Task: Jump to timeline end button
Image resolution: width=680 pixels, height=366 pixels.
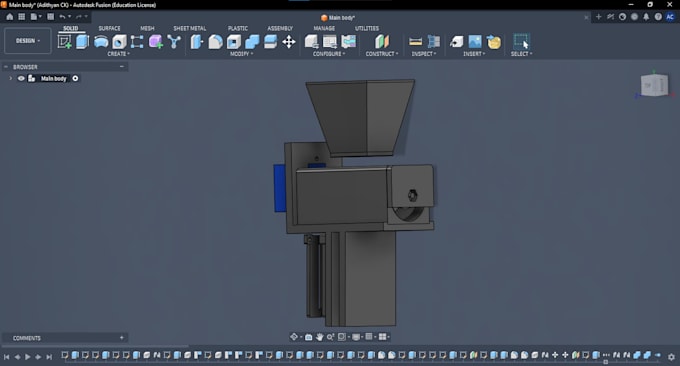Action: 49,357
